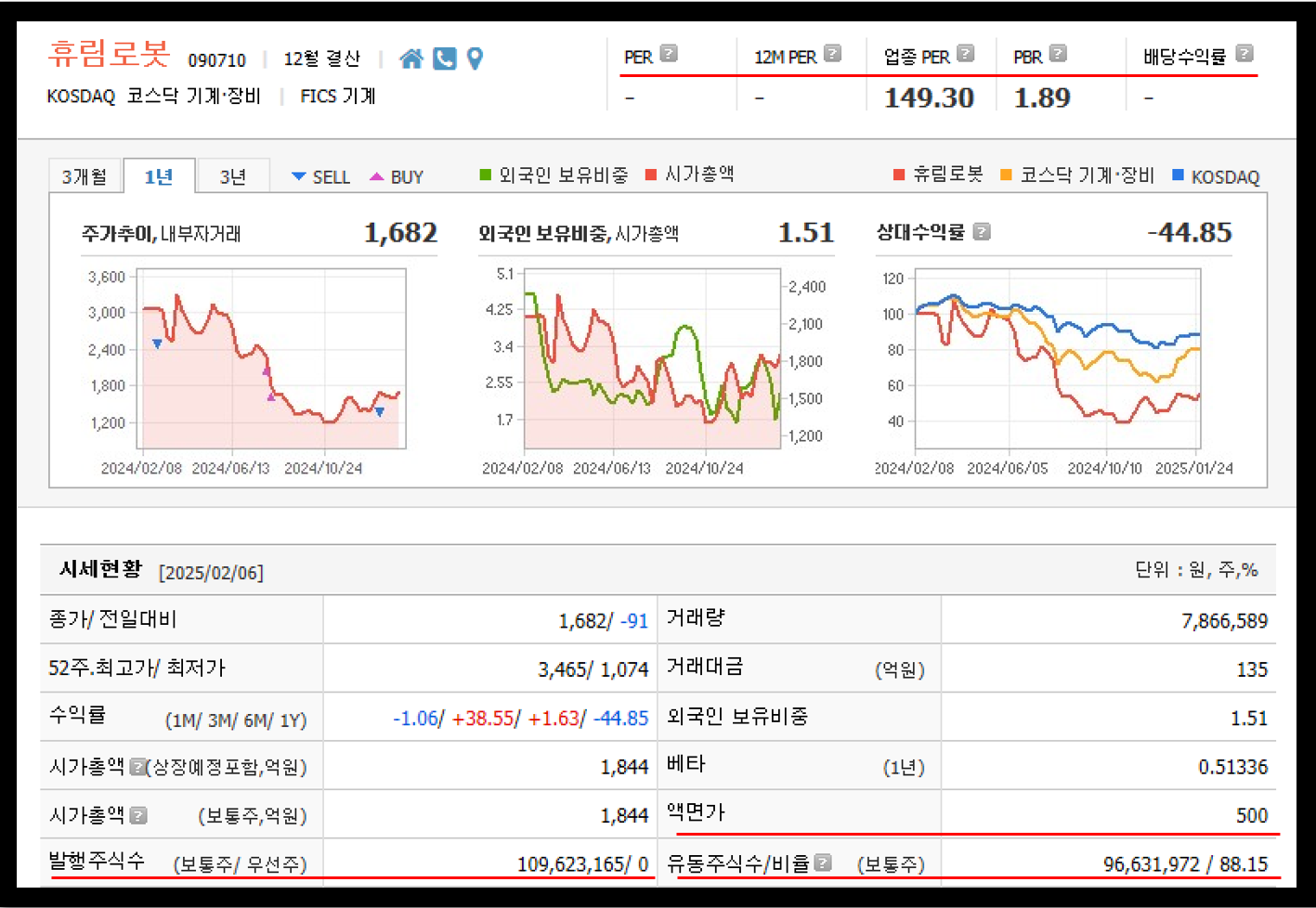Click 베타 value 0.51336

pyautogui.click(x=1232, y=767)
